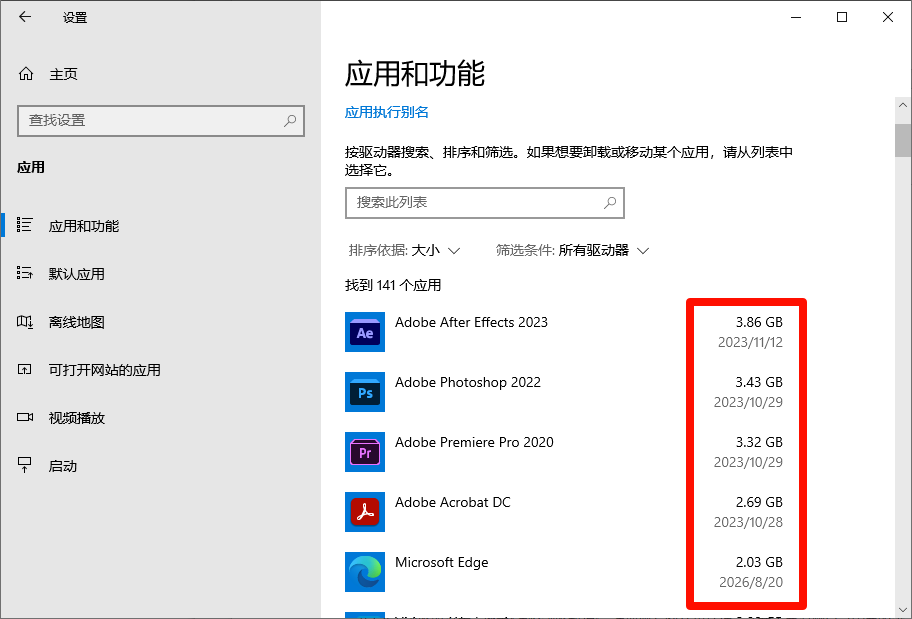Click the 2.03 GB size value

pyautogui.click(x=759, y=562)
